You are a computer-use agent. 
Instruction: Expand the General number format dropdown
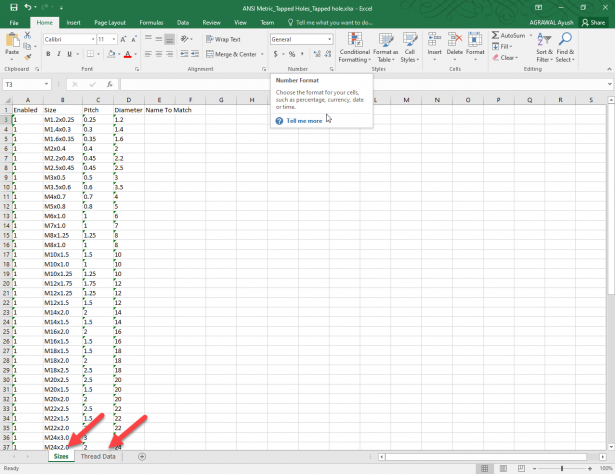coord(329,39)
